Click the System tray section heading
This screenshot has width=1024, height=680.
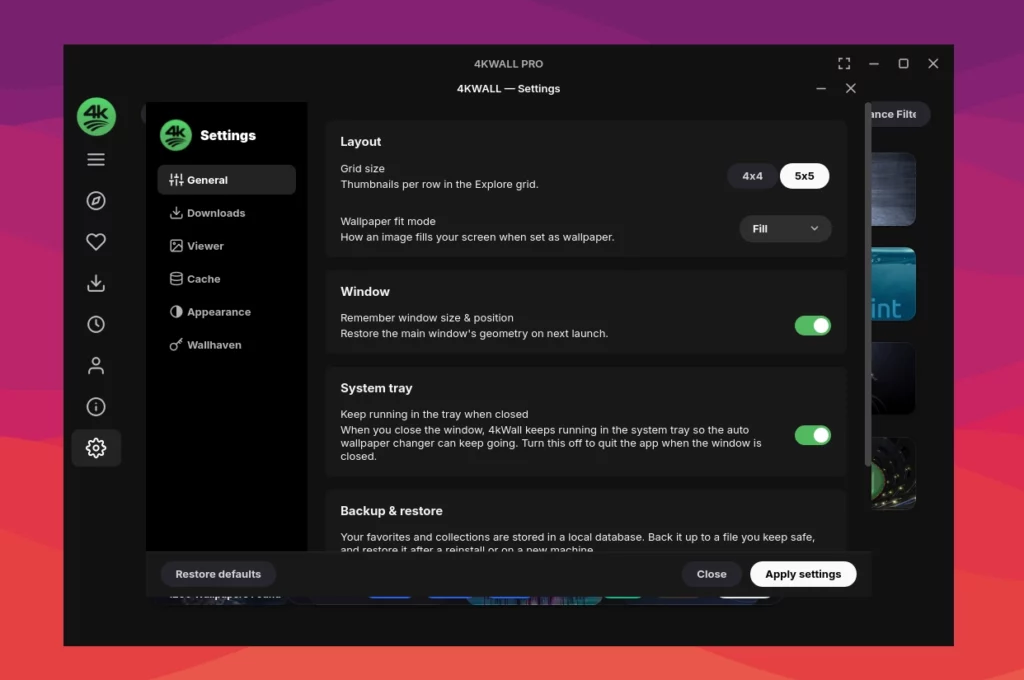(x=376, y=388)
